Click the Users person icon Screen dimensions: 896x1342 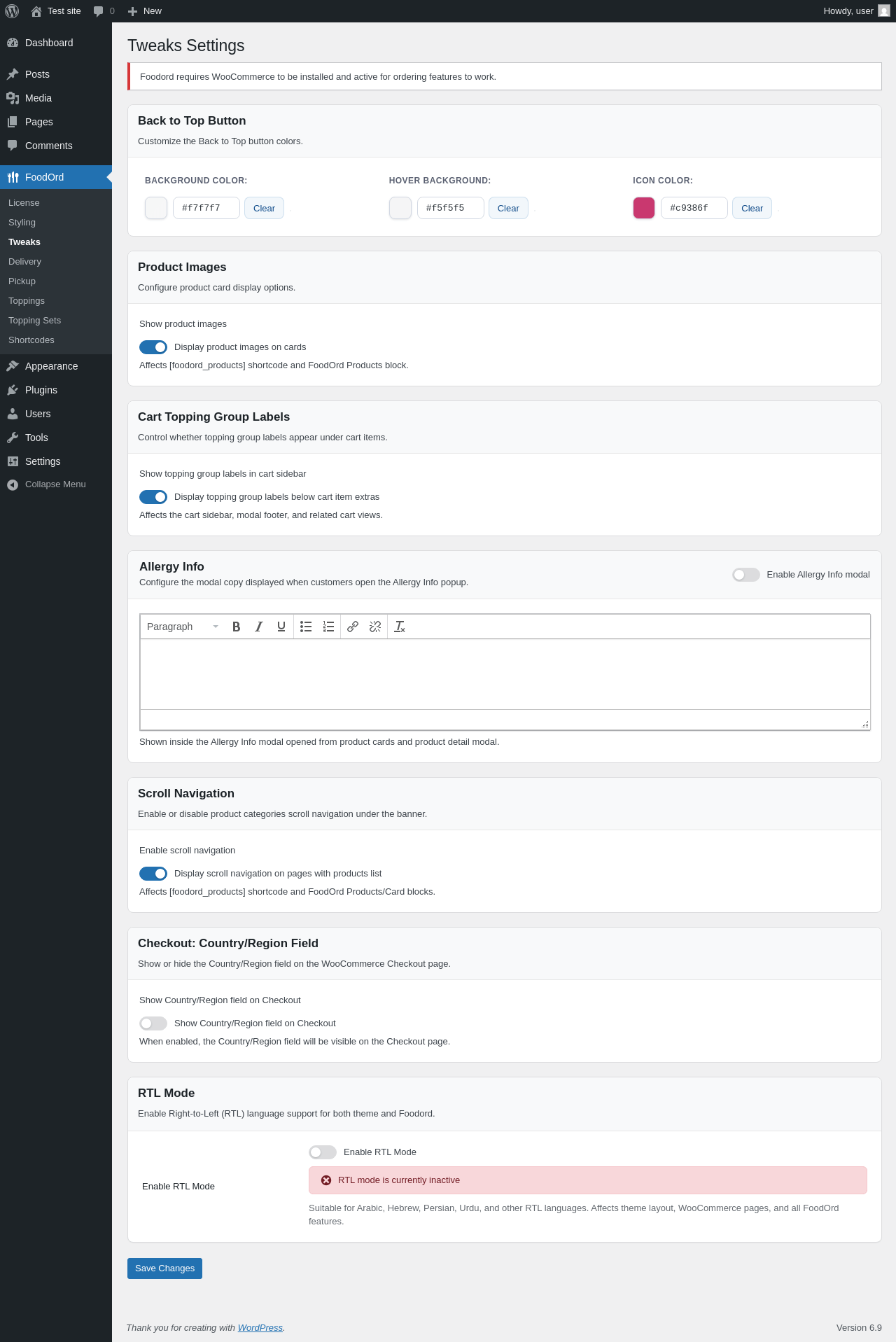coord(13,414)
